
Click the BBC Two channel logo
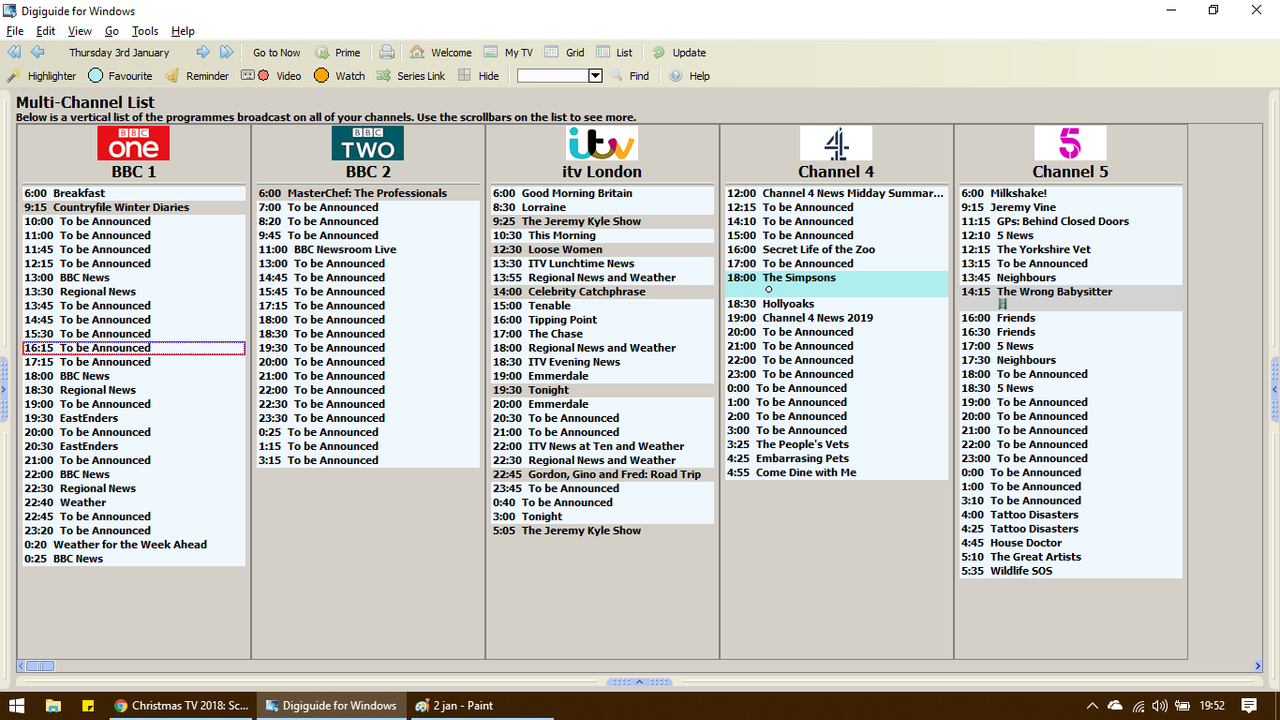367,143
